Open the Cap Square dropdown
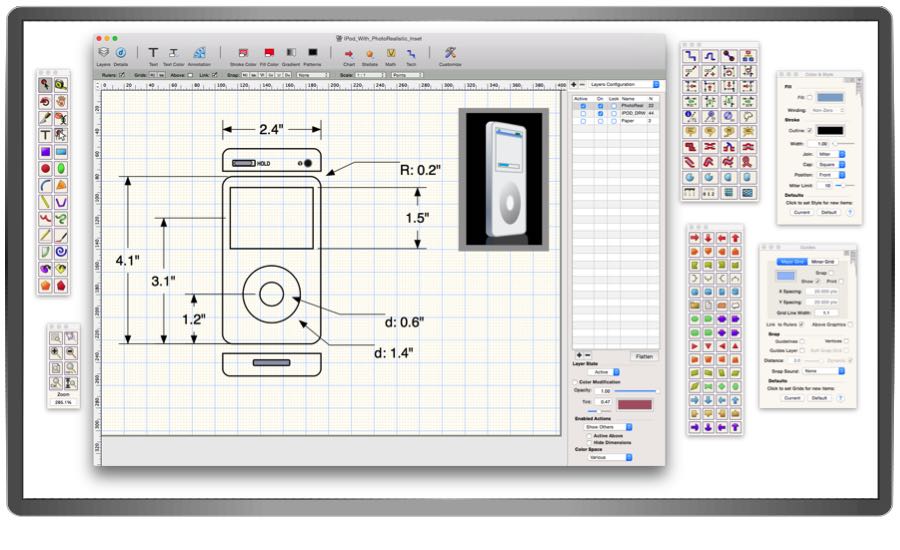Screen dimensions: 900x550 [x=831, y=164]
